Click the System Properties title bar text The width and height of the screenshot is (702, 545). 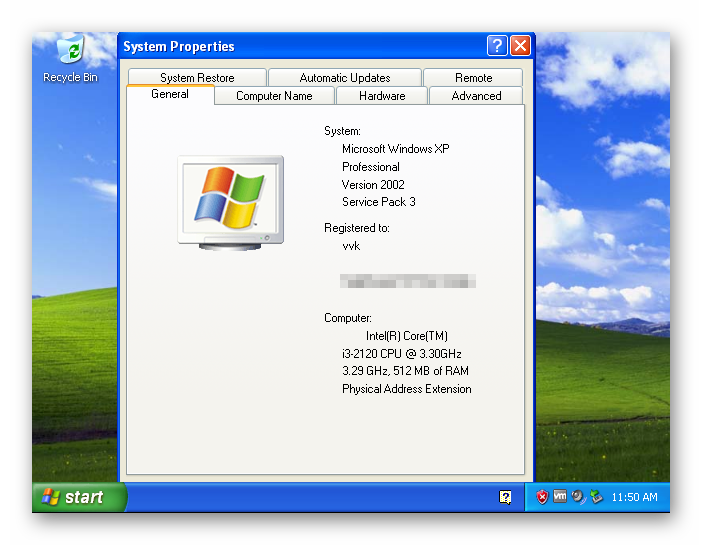click(179, 47)
